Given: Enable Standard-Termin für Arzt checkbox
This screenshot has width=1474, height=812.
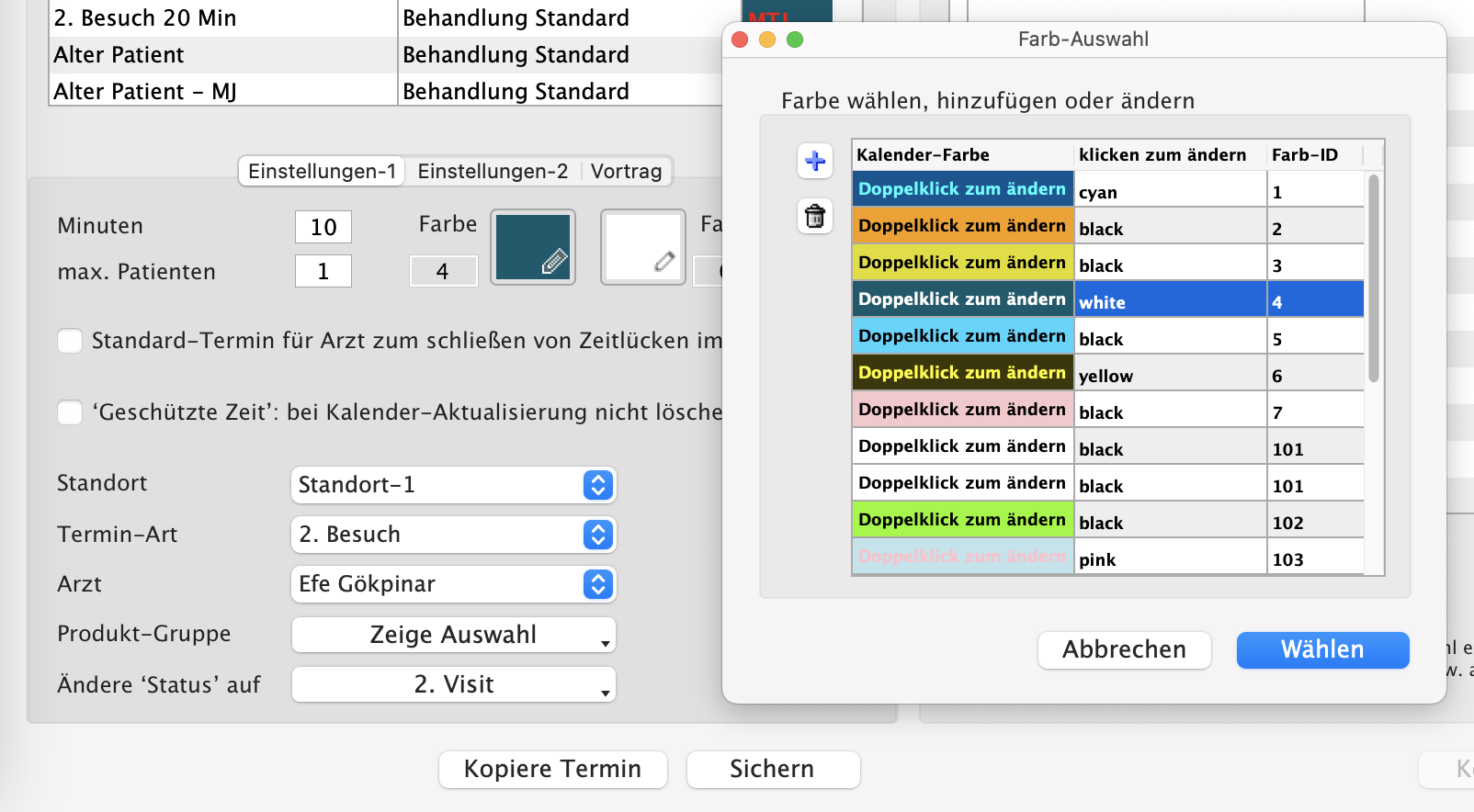Looking at the screenshot, I should tap(70, 341).
